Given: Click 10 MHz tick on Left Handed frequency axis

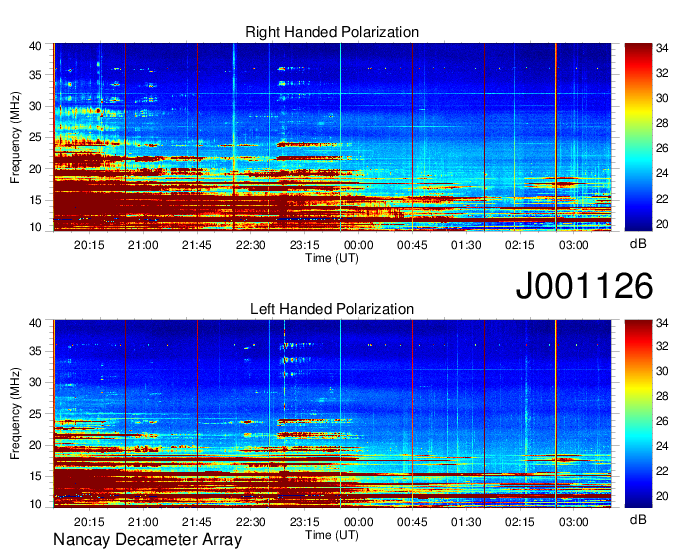Looking at the screenshot, I should pyautogui.click(x=35, y=504).
